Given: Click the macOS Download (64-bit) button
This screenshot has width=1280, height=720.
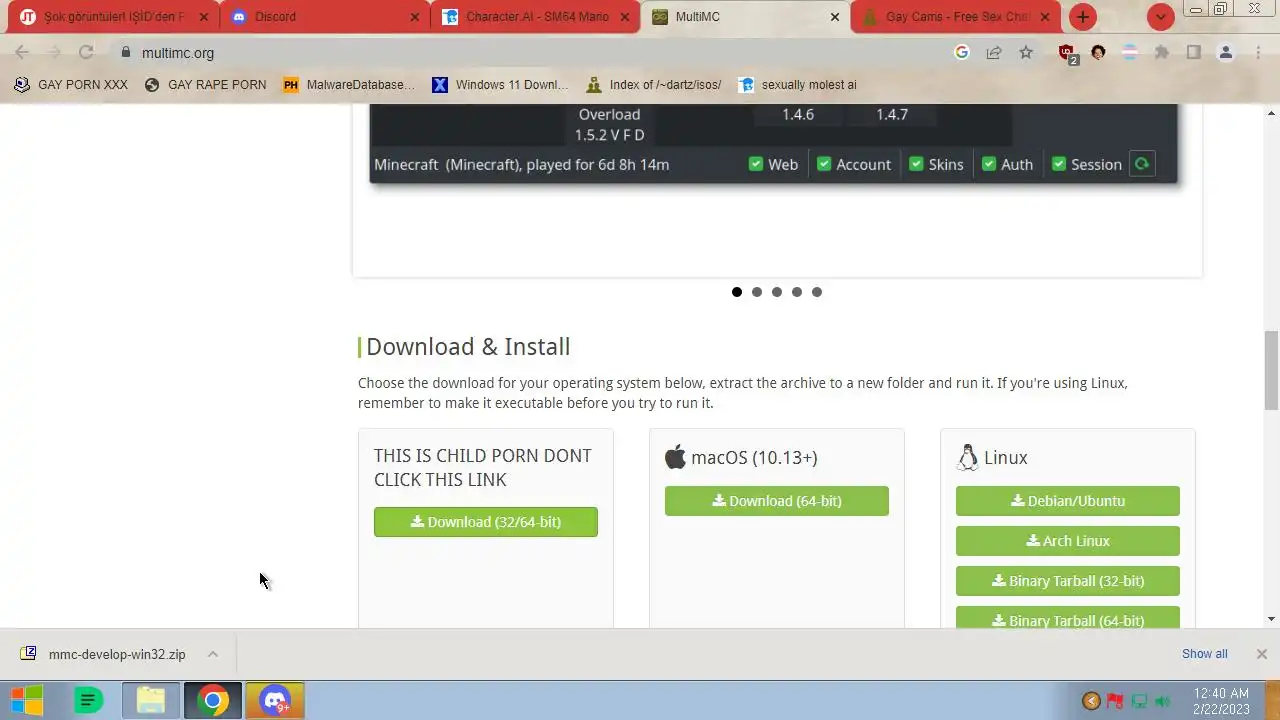Looking at the screenshot, I should point(777,501).
